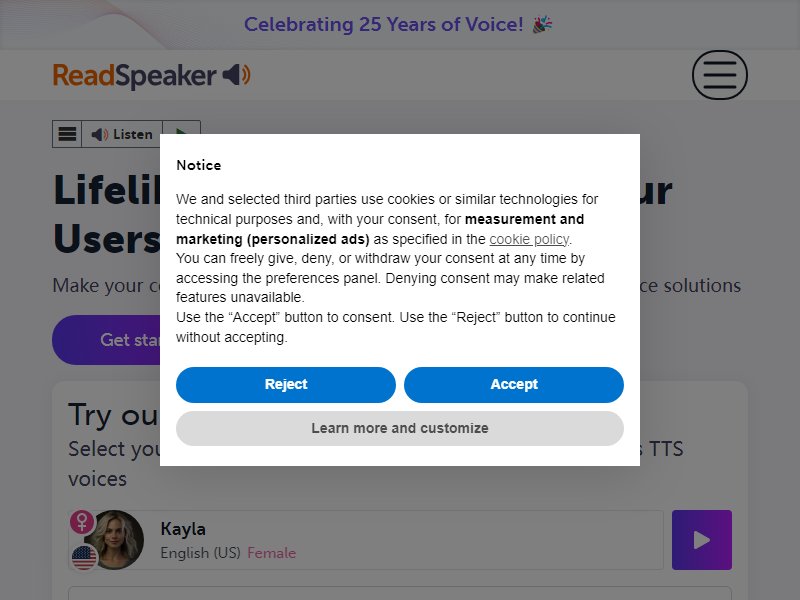
Task: Click the party popper emoji in the banner
Action: [x=542, y=24]
